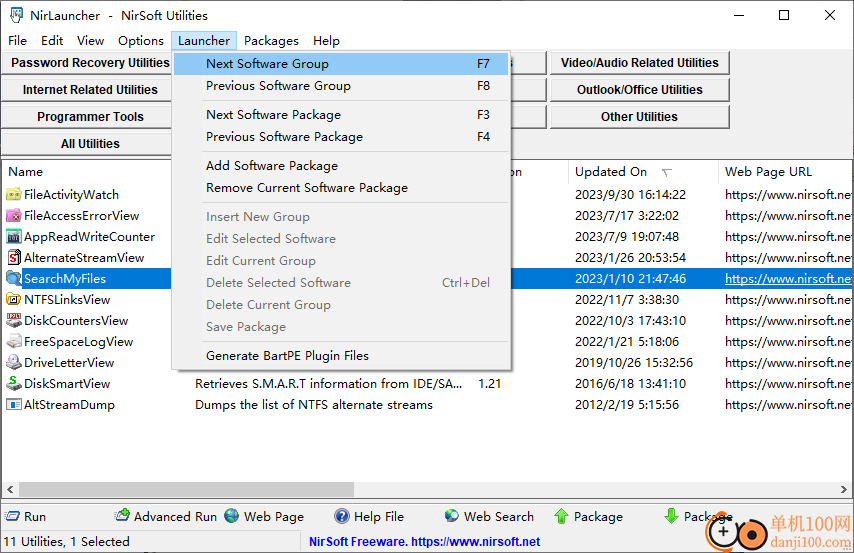This screenshot has width=854, height=553.
Task: Choose Generate BartPE Plugin Files
Action: point(341,356)
